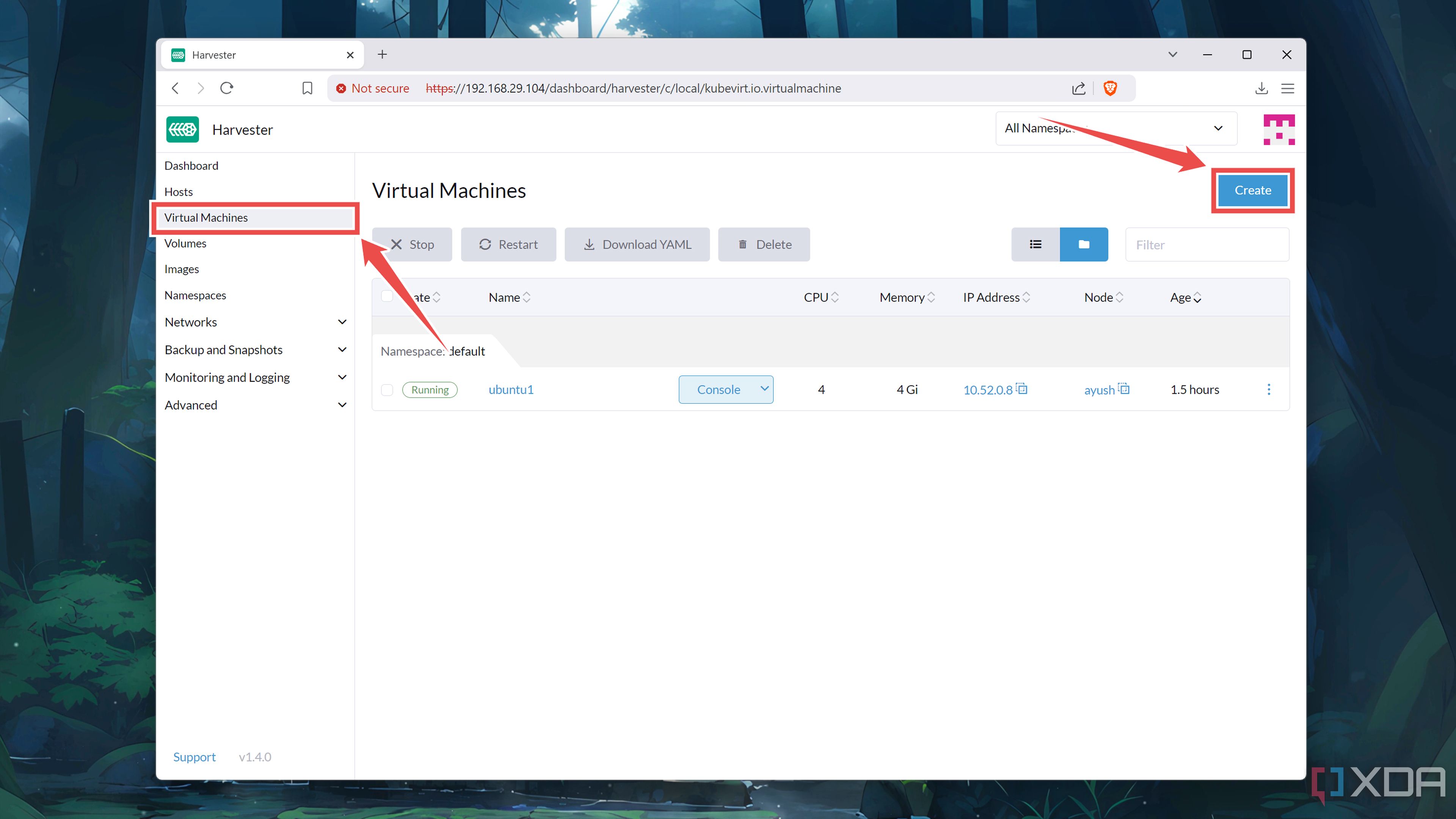Open Dashboard in sidebar
The width and height of the screenshot is (1456, 819).
[191, 166]
